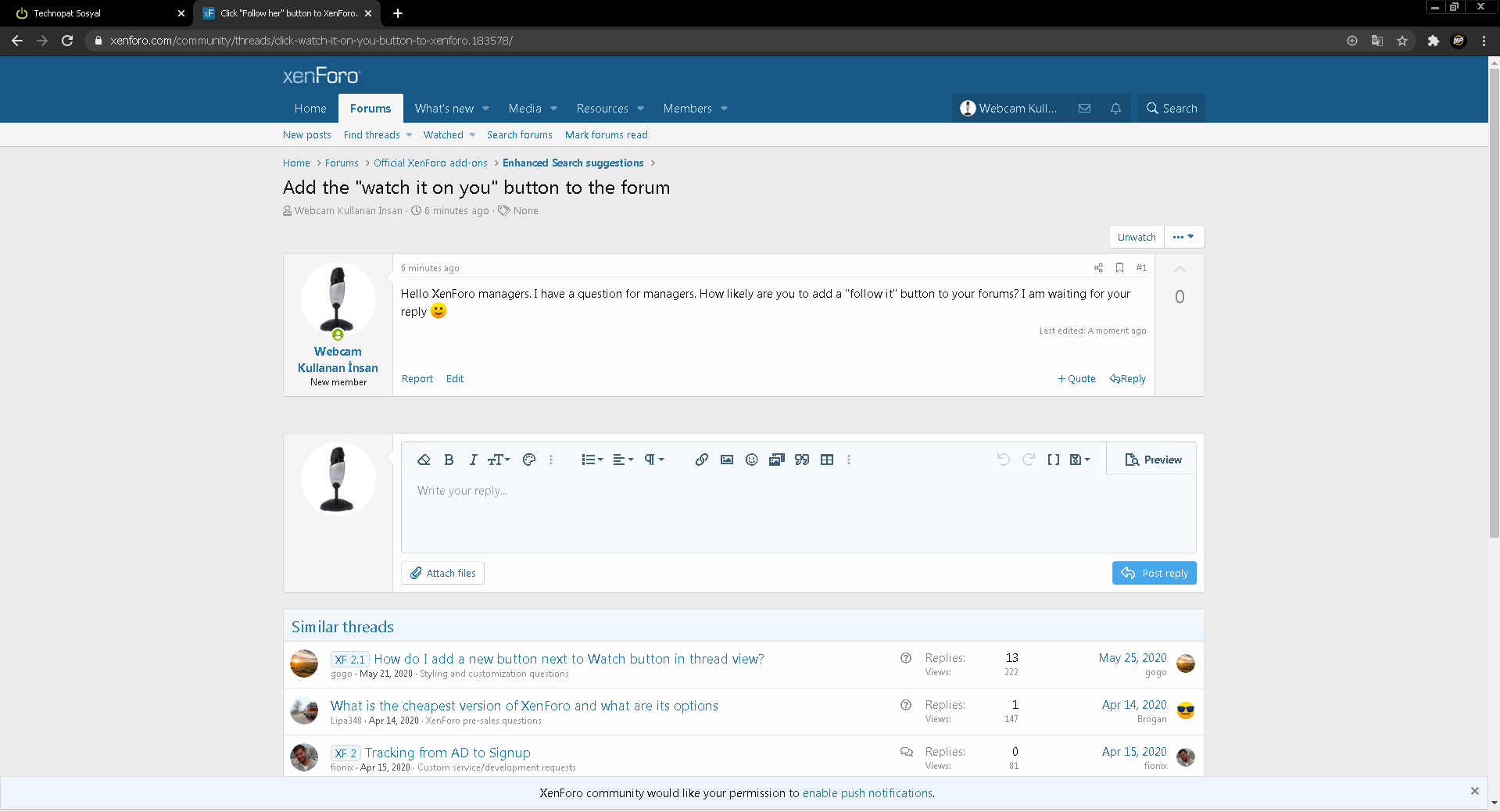Screen dimensions: 1500x812
Task: Click the enable push notifications link
Action: point(868,793)
